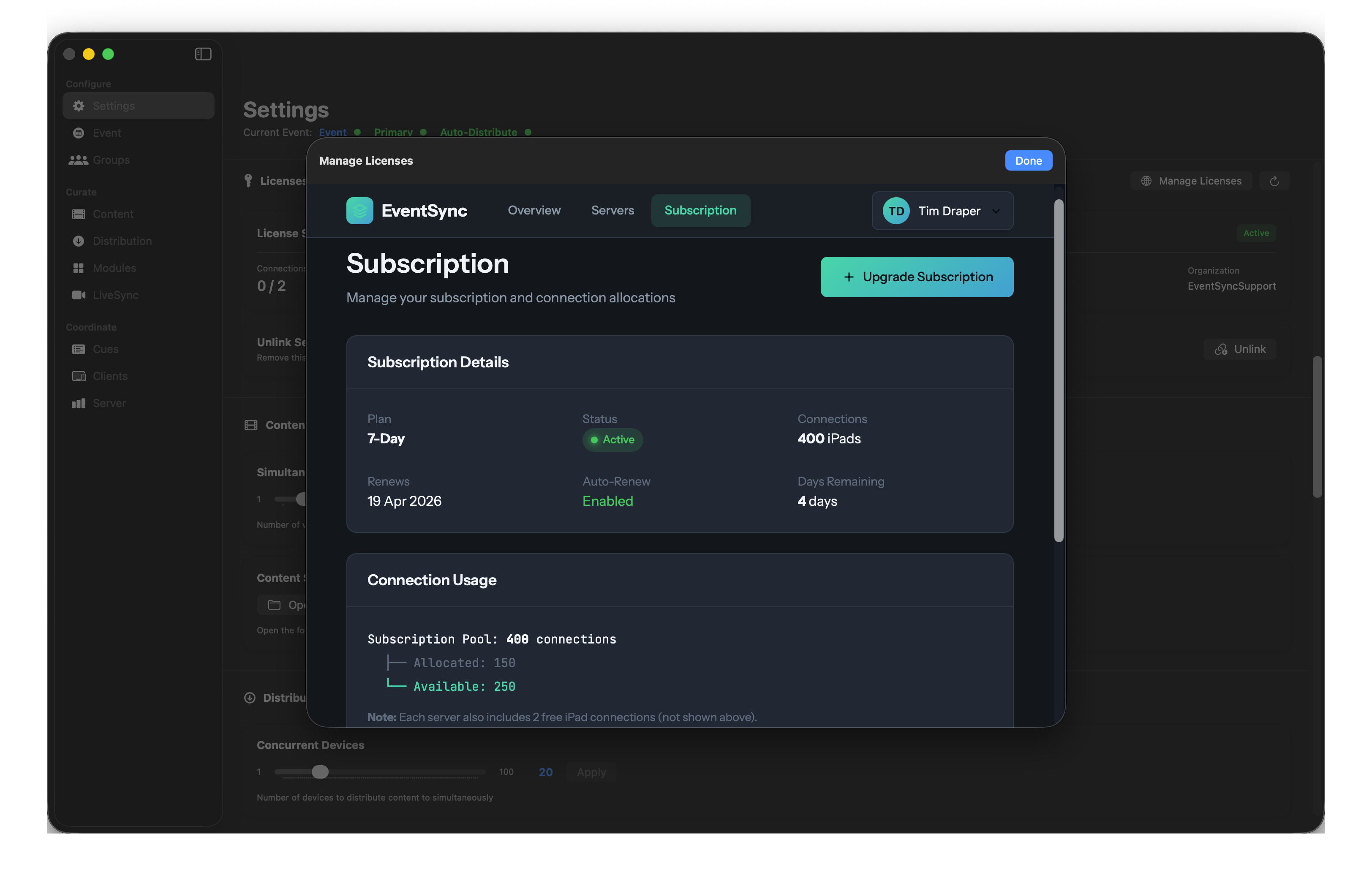The height and width of the screenshot is (896, 1372).
Task: Open Cues in the sidebar
Action: [139, 349]
